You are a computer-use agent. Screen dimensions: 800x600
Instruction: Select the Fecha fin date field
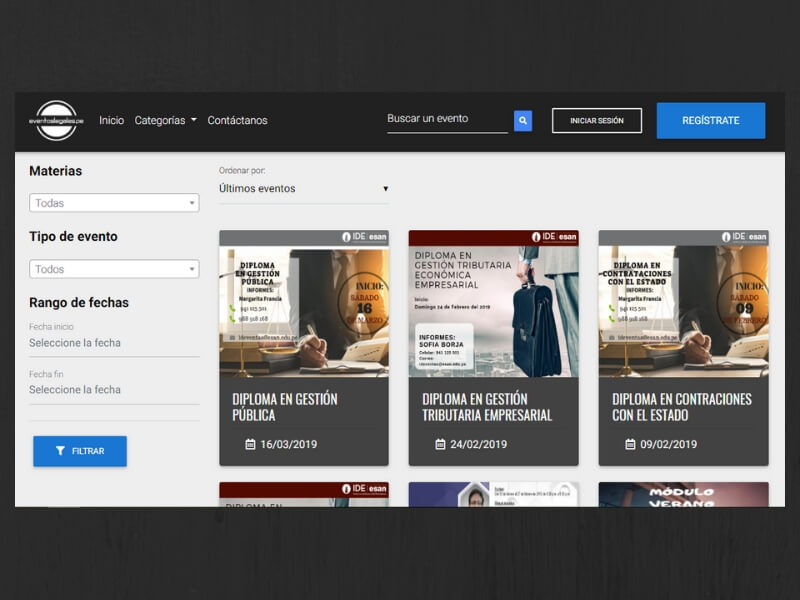pos(114,390)
